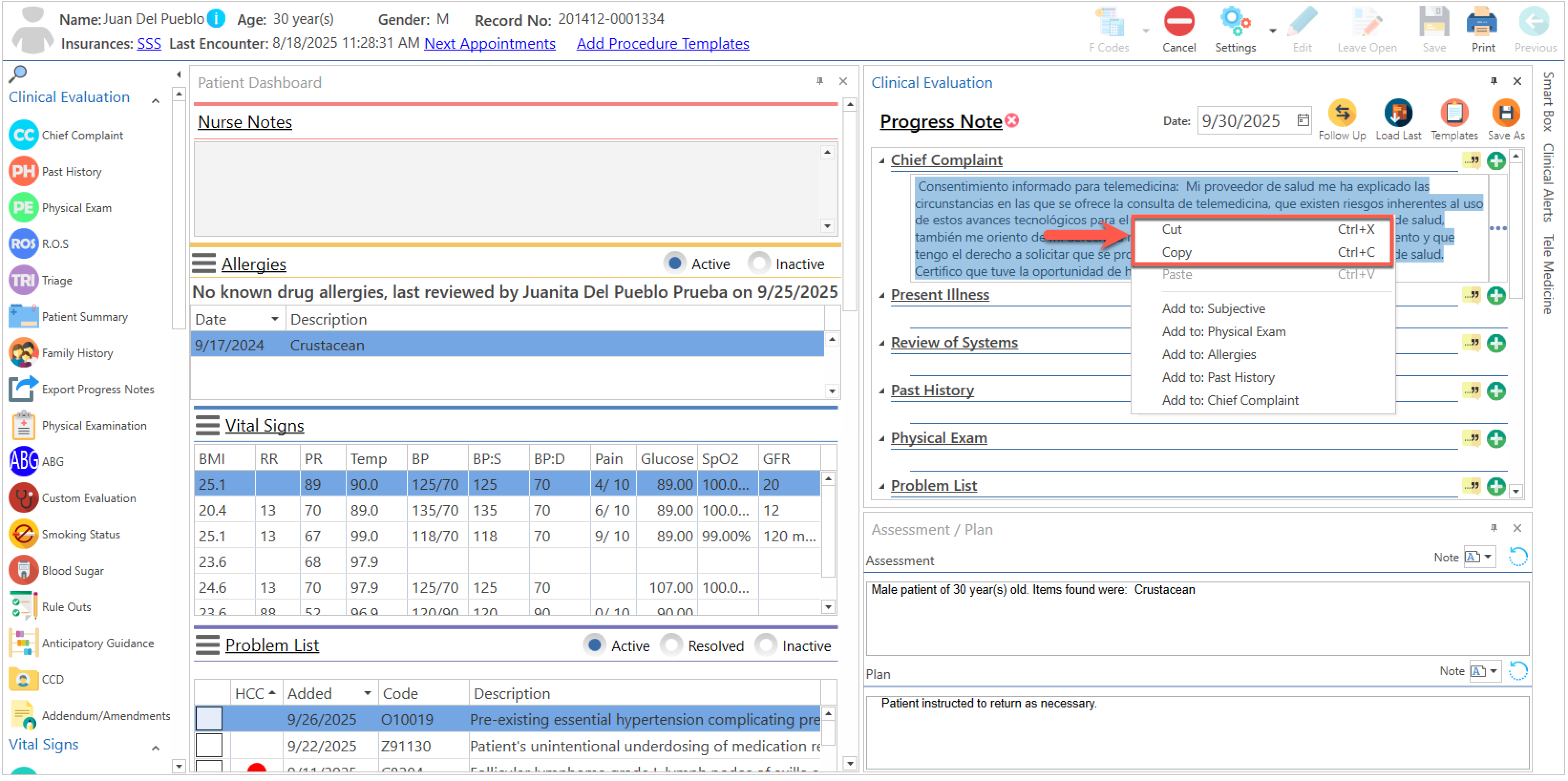Select Inactive radio in Allergies

pyautogui.click(x=758, y=264)
